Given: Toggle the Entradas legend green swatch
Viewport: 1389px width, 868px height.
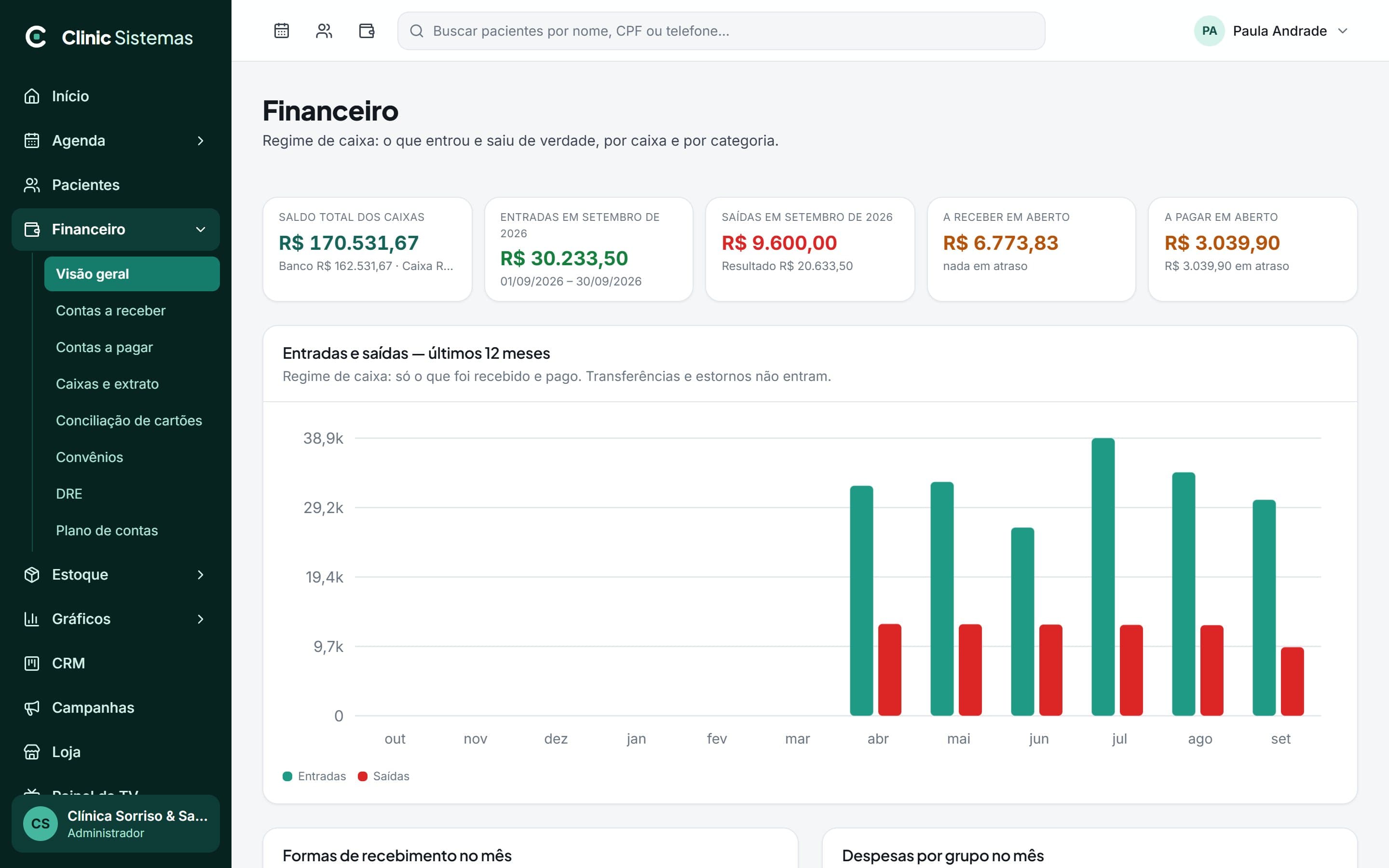Looking at the screenshot, I should (287, 776).
